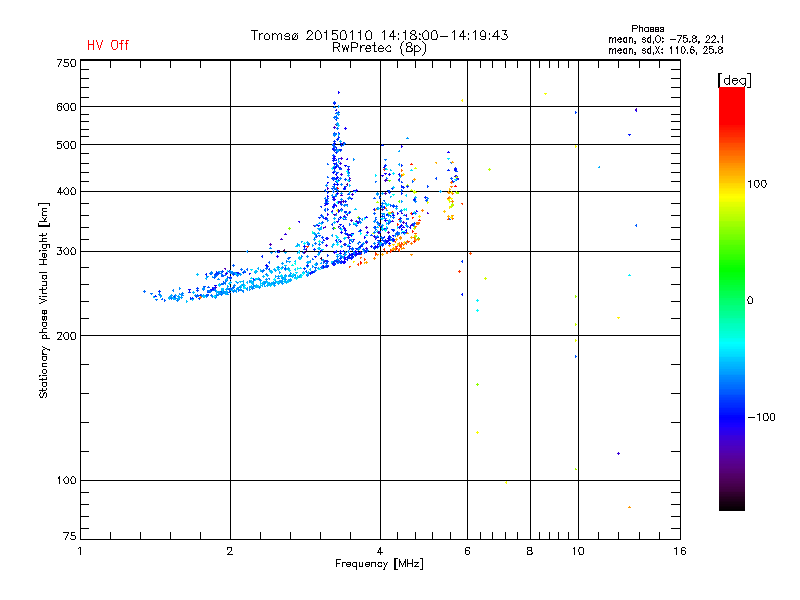The height and width of the screenshot is (600, 800).
Task: Click the x-axis title 'Frequency [MHz]'
Action: (379, 564)
